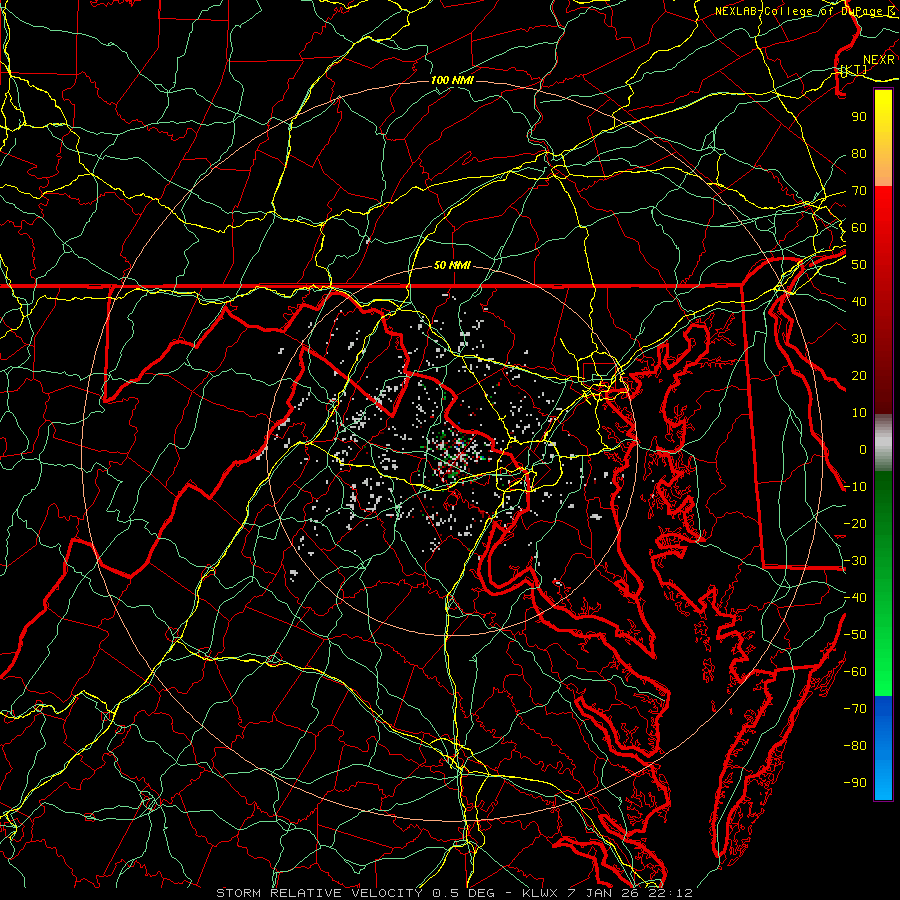Click the "50 NMI" range ring label
This screenshot has height=900, width=900.
point(452,265)
